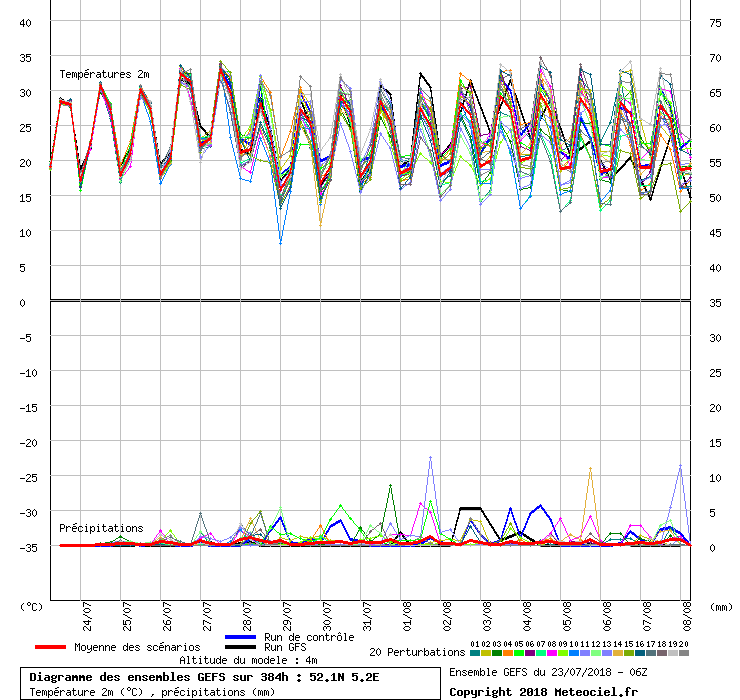Screen dimensions: 740x700
Task: Click blue Run de contrôle legend line
Action: 241,637
